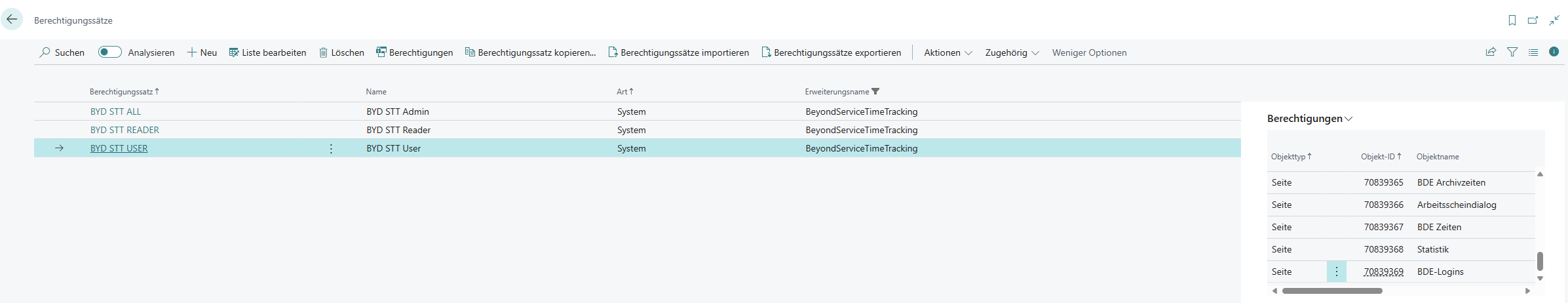Expand the Berechtigungen FactBox menu
Viewport: 1568px width, 303px height.
coord(1309,119)
